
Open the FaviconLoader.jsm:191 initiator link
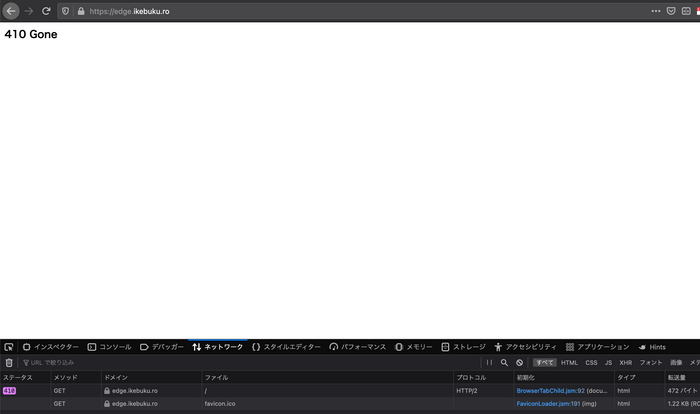click(x=548, y=404)
